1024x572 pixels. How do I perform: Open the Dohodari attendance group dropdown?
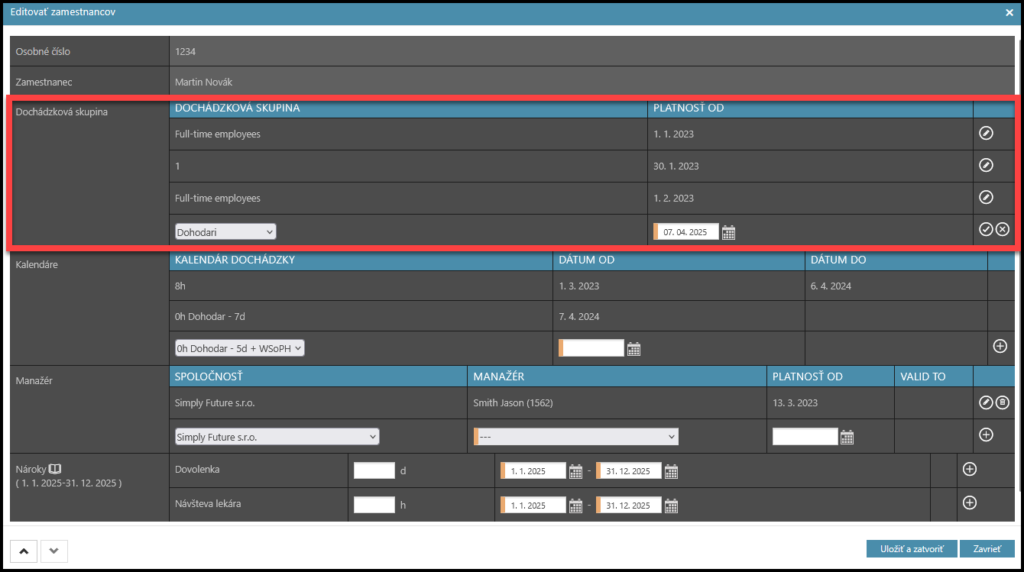[225, 231]
